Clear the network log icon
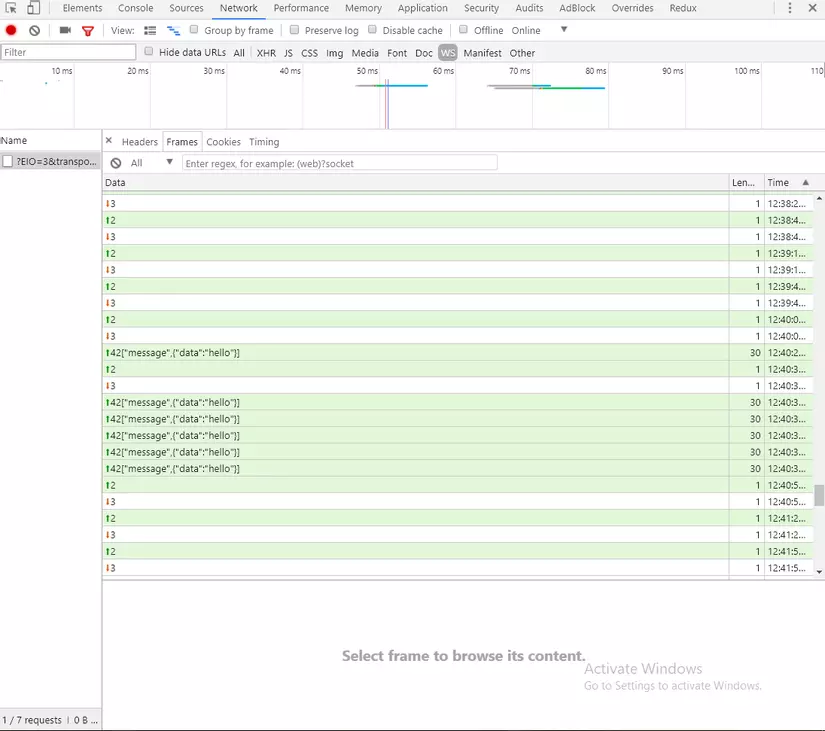 click(x=35, y=31)
